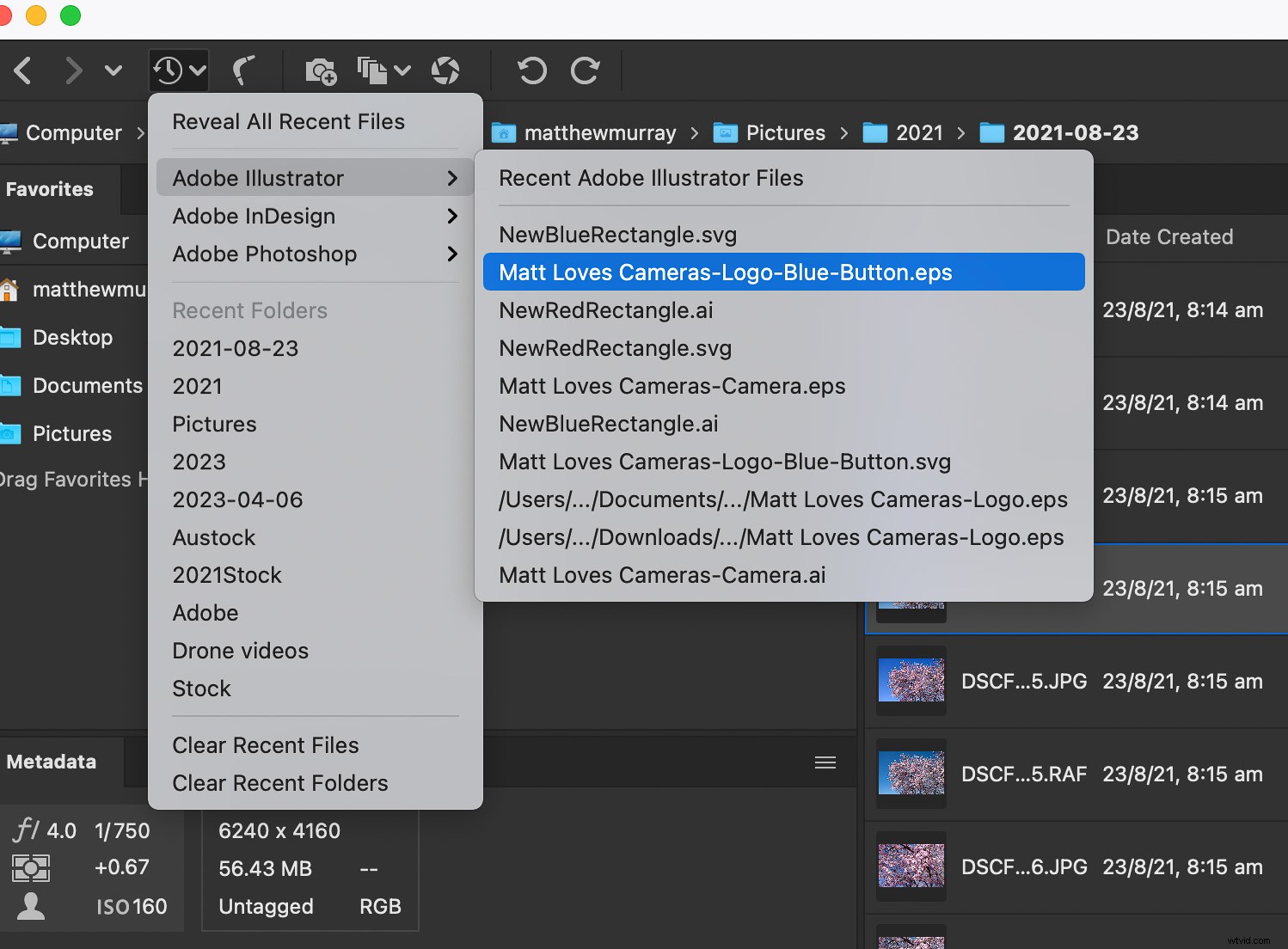Rotate image clockwise
Image resolution: width=1288 pixels, height=949 pixels.
586,70
